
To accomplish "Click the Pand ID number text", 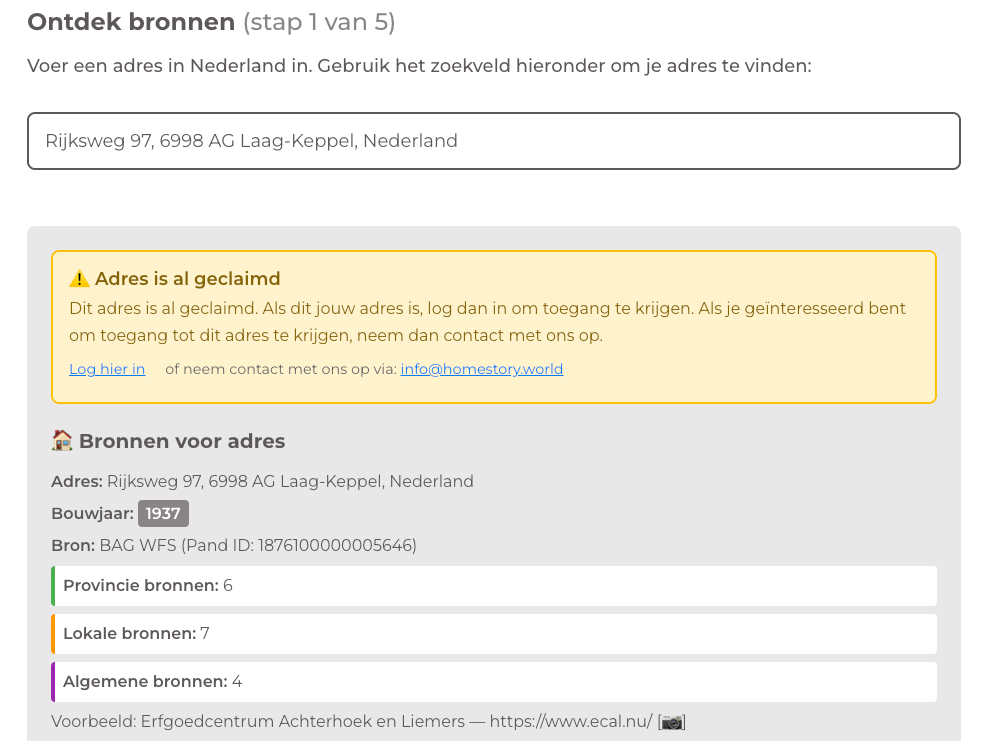I will coord(337,546).
